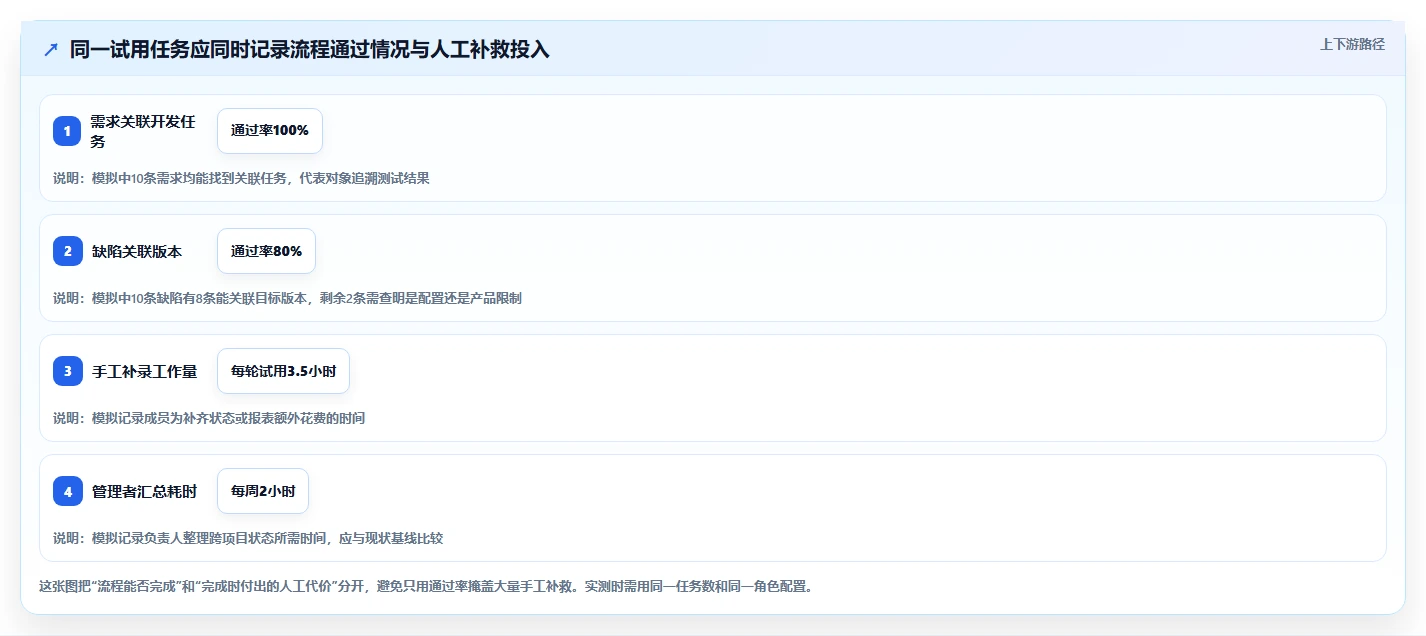Click the description starting 模拟中10条需求均能找到关联任务
This screenshot has height=636, width=1426.
241,178
